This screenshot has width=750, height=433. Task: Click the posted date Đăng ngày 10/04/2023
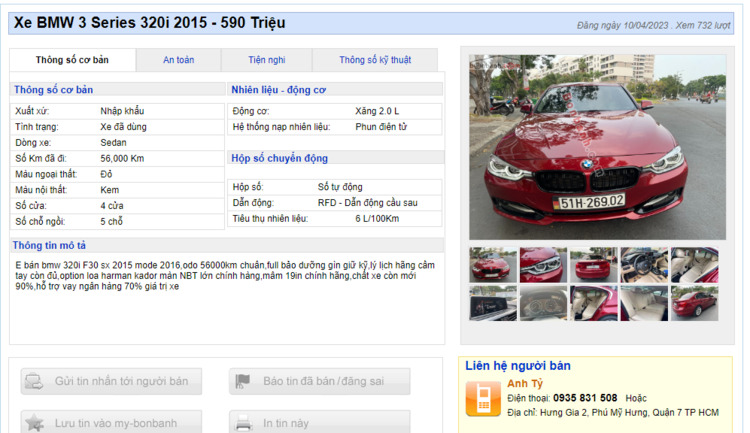tap(622, 25)
